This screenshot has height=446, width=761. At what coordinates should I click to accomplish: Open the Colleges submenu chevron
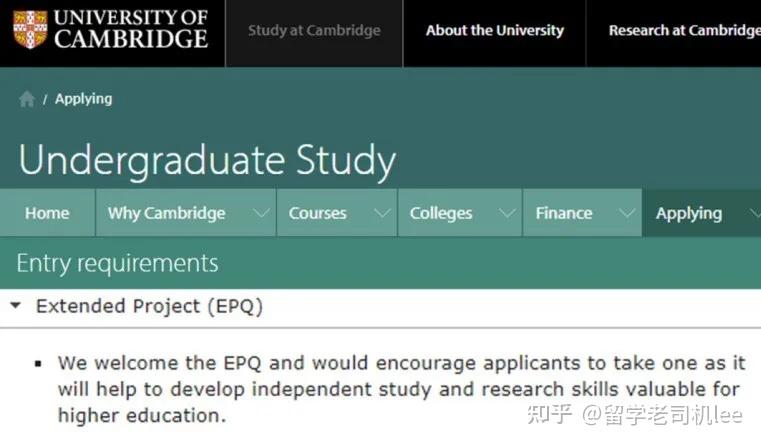coord(508,213)
